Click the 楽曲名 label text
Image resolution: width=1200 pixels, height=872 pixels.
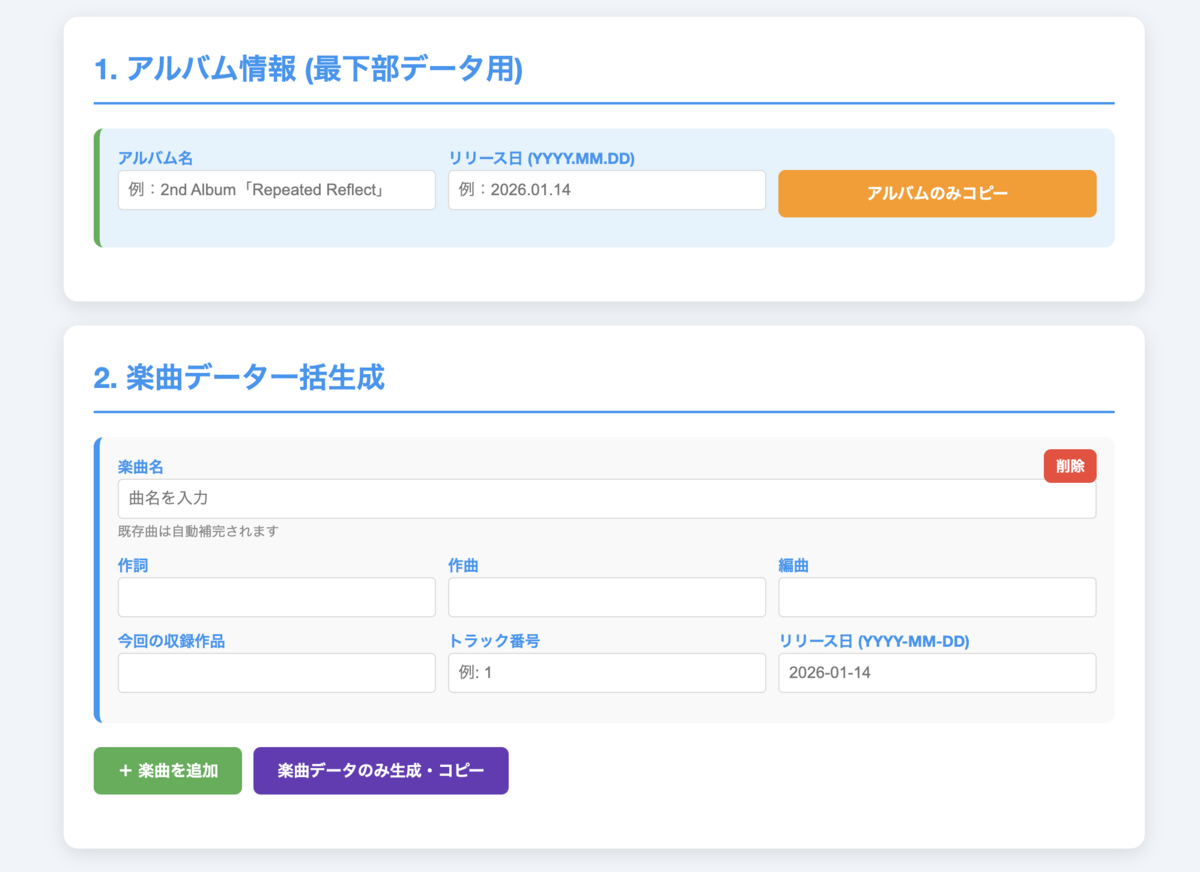coord(141,467)
